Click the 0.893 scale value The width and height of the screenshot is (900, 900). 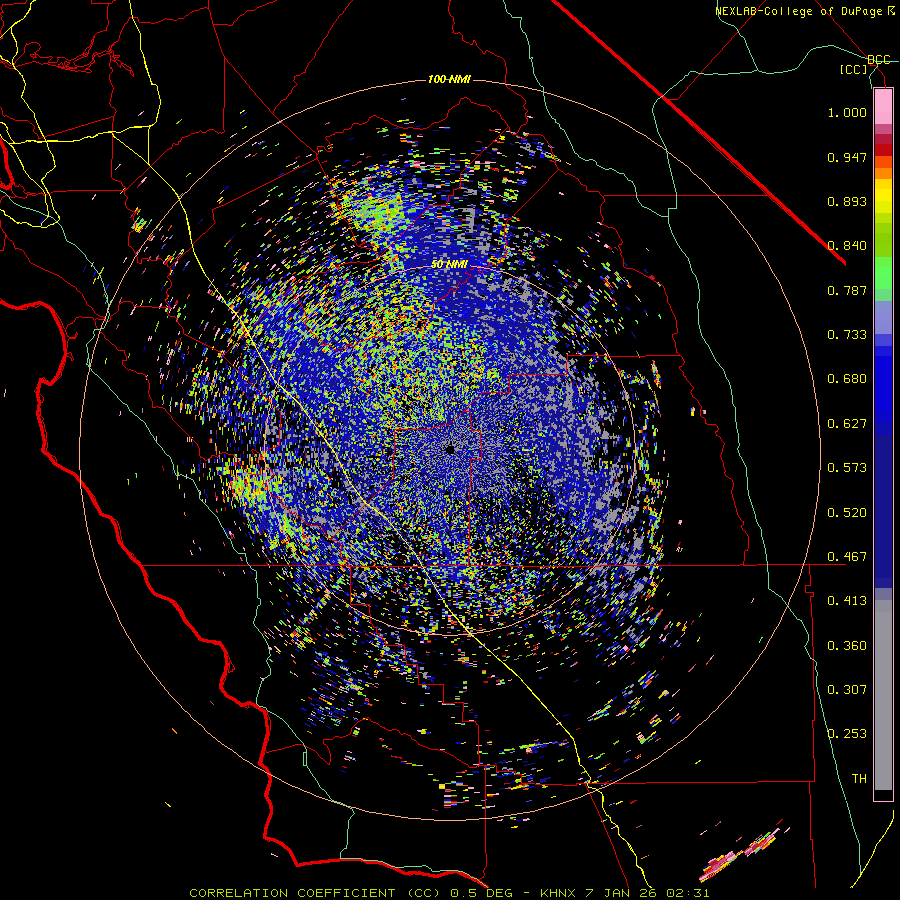click(x=847, y=201)
